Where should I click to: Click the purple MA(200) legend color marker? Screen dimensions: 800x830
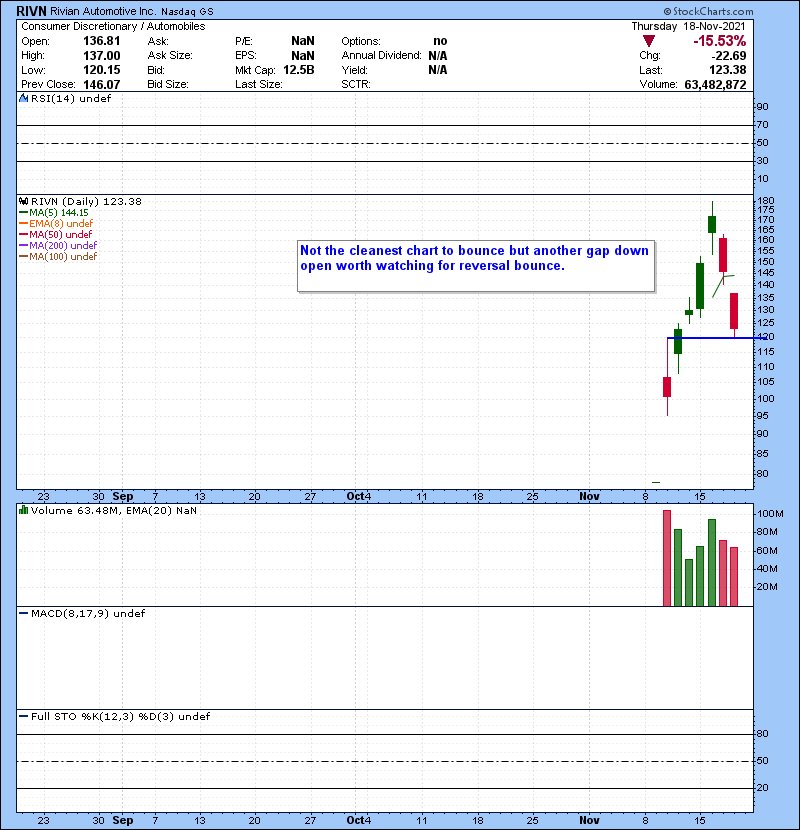23,246
